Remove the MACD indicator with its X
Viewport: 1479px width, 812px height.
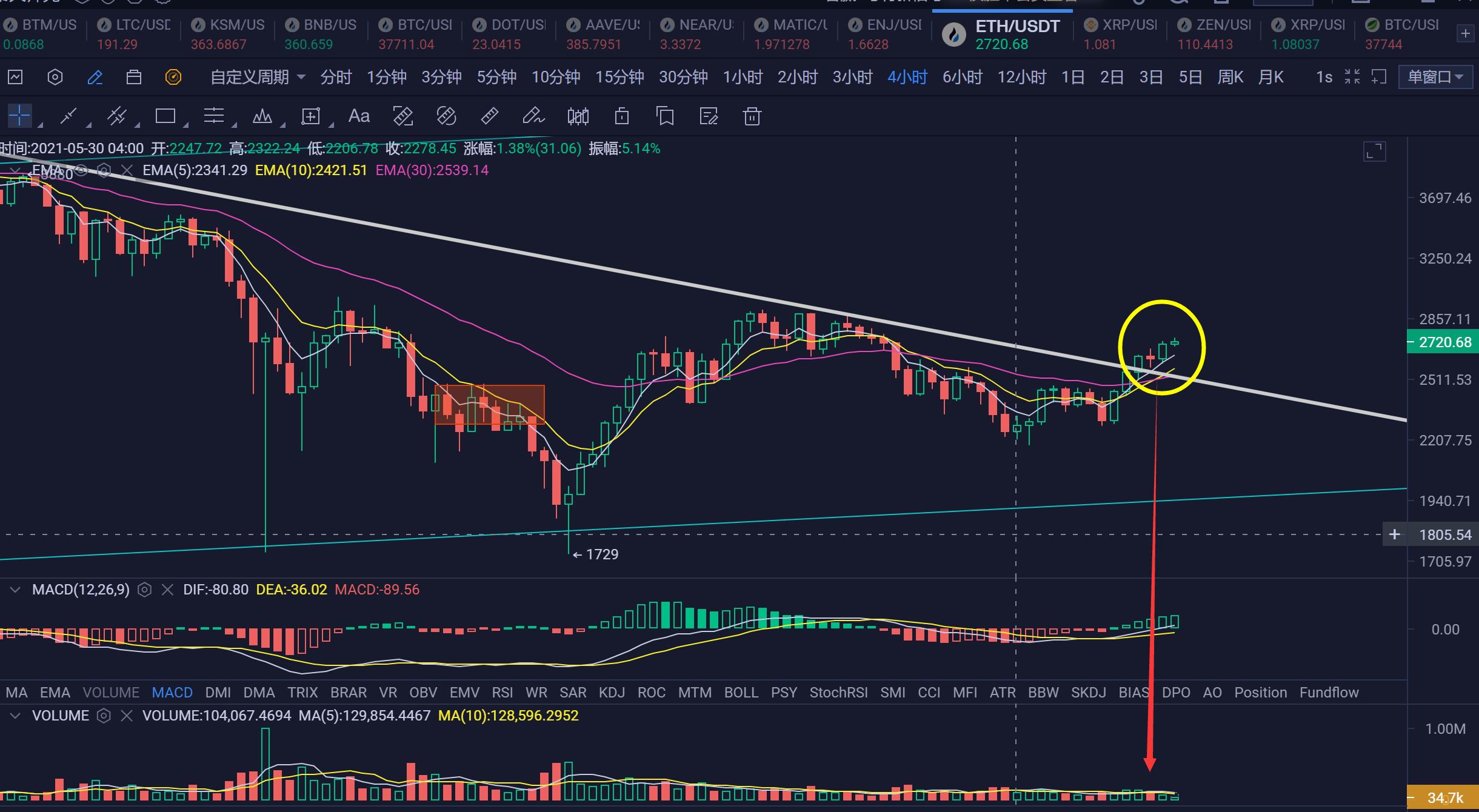167,590
